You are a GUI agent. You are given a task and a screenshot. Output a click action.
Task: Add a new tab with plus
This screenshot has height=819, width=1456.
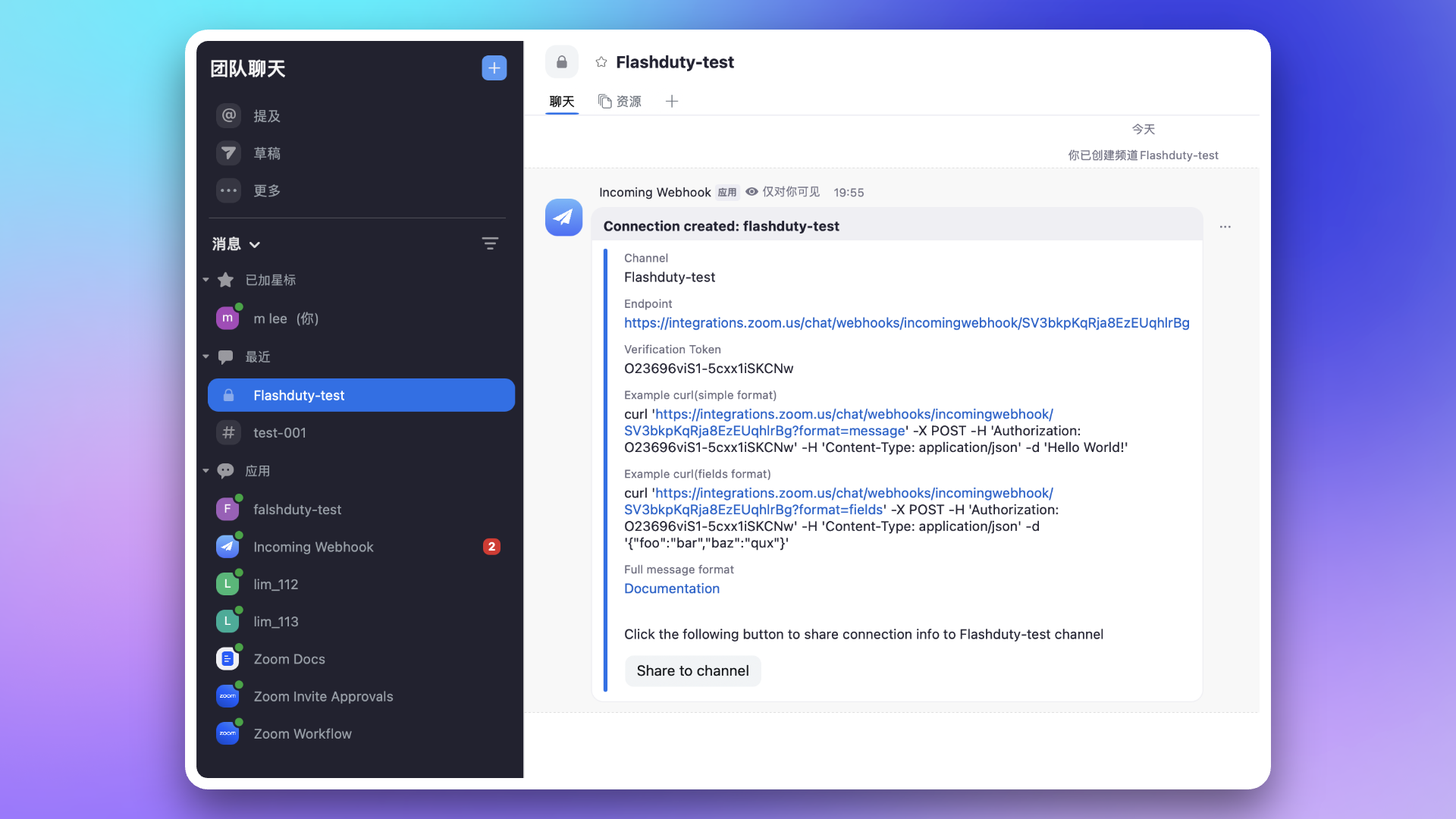672,102
